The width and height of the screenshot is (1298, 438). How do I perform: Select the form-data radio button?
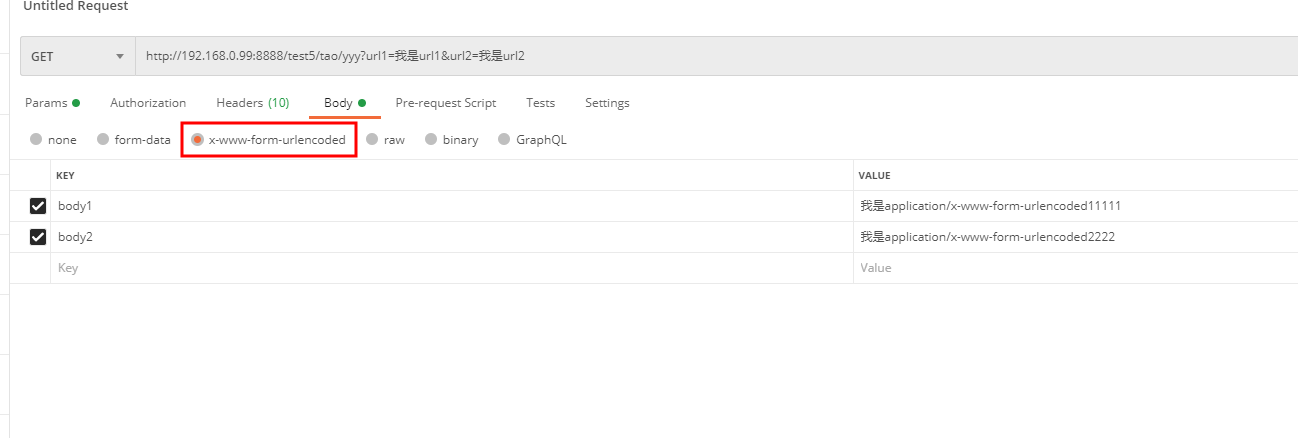pyautogui.click(x=103, y=140)
